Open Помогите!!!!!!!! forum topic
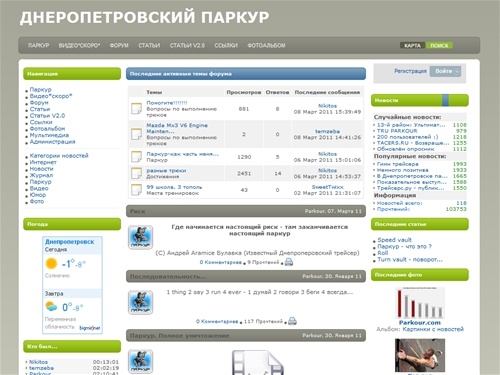Viewport: 500px width, 375px height. [167, 103]
